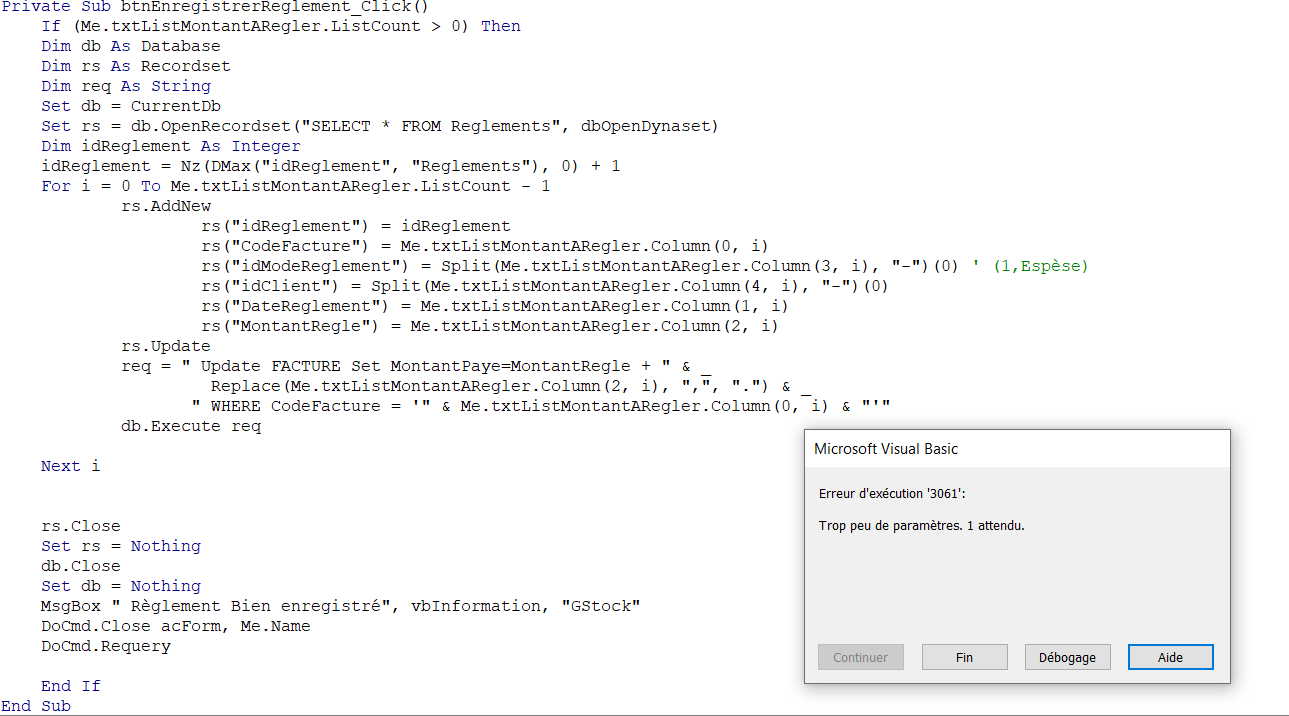1289x716 pixels.
Task: Click the disabled Continuer button
Action: [x=861, y=657]
